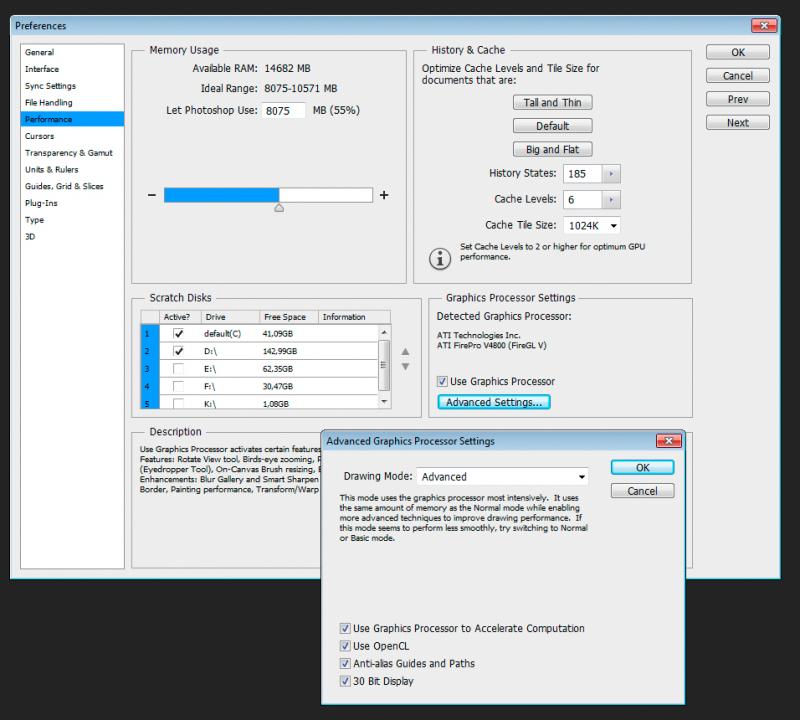800x720 pixels.
Task: Open the Cache Tile Size dropdown
Action: tap(592, 226)
